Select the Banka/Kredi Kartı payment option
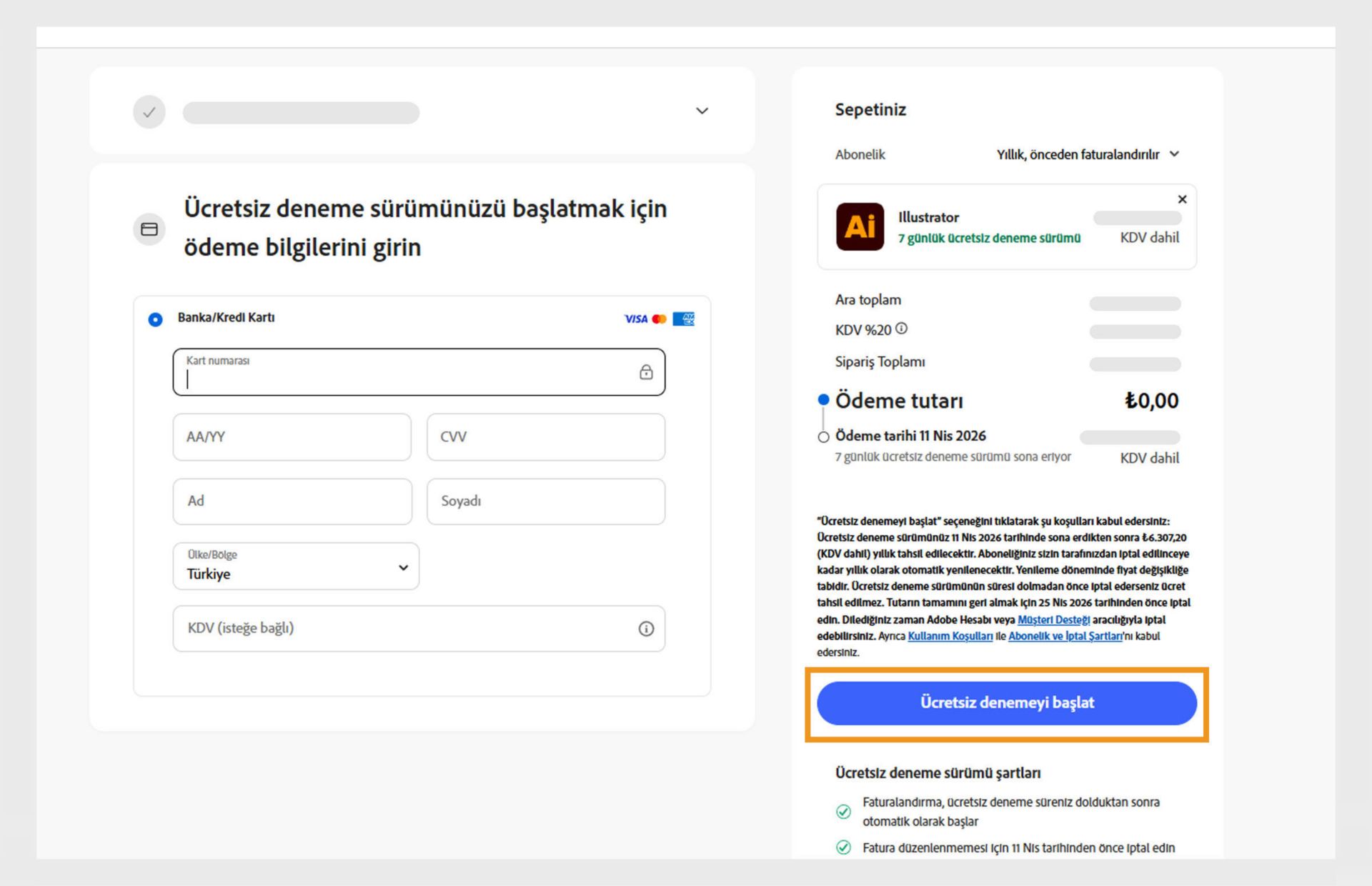Screen dimensions: 1372x886 [x=155, y=319]
